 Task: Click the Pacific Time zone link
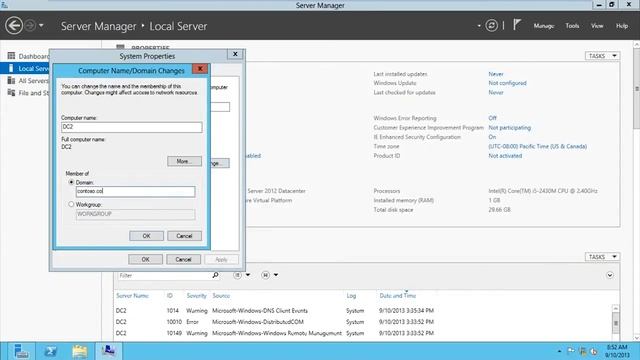click(538, 146)
